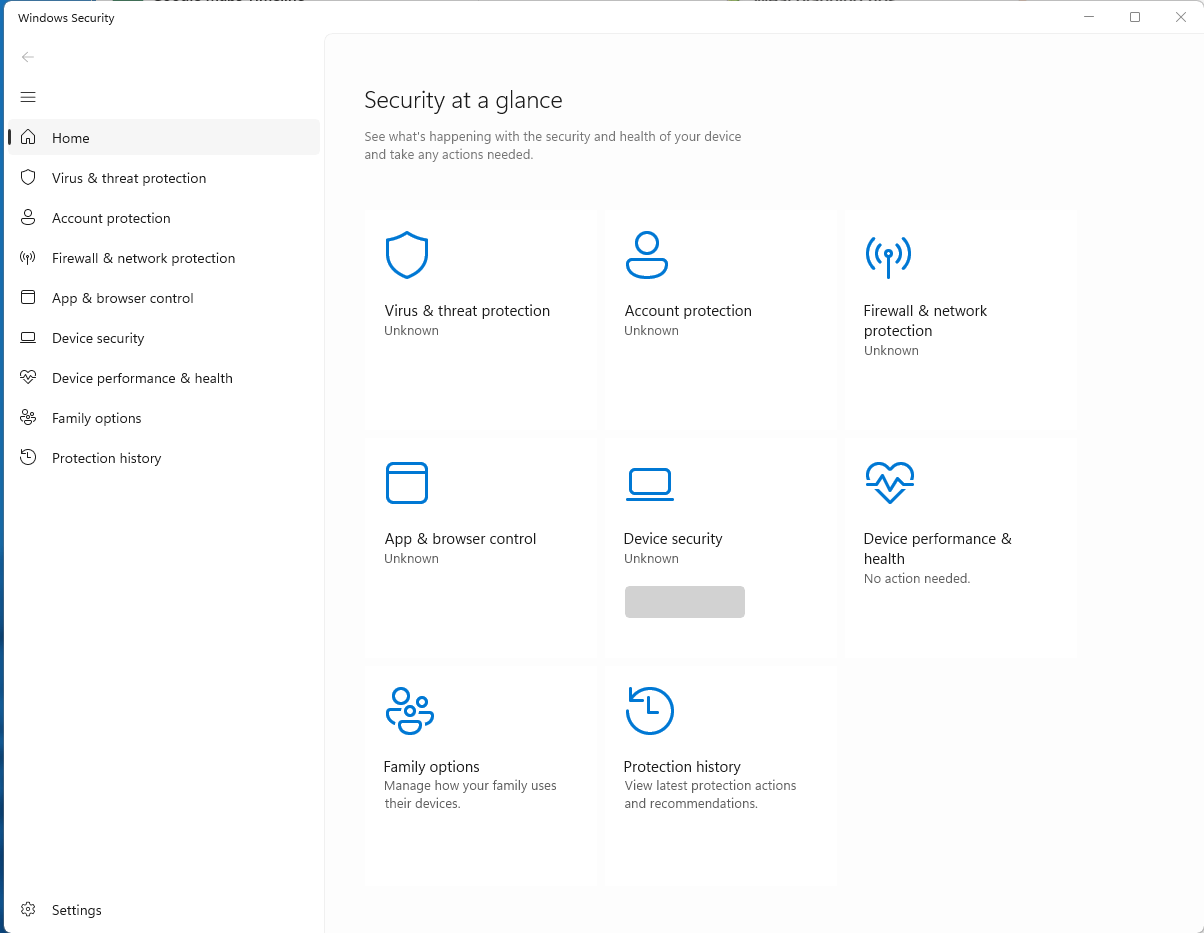Open the Firewall & network protection tile title
This screenshot has width=1204, height=933.
point(925,320)
